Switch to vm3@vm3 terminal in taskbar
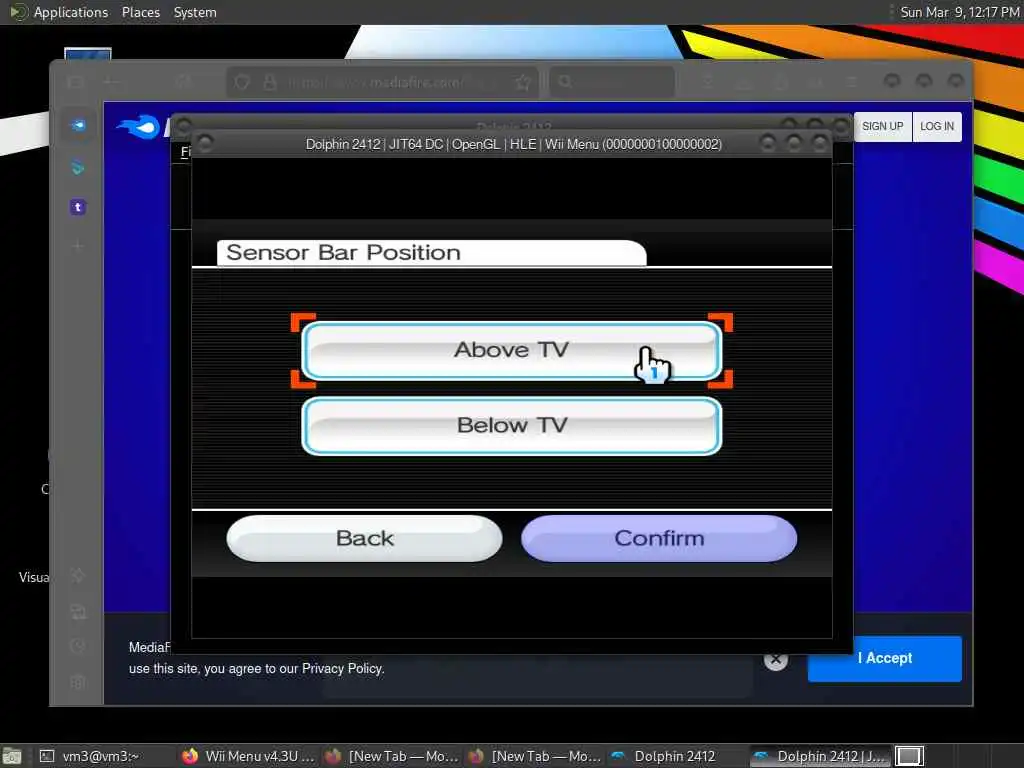 coord(91,756)
